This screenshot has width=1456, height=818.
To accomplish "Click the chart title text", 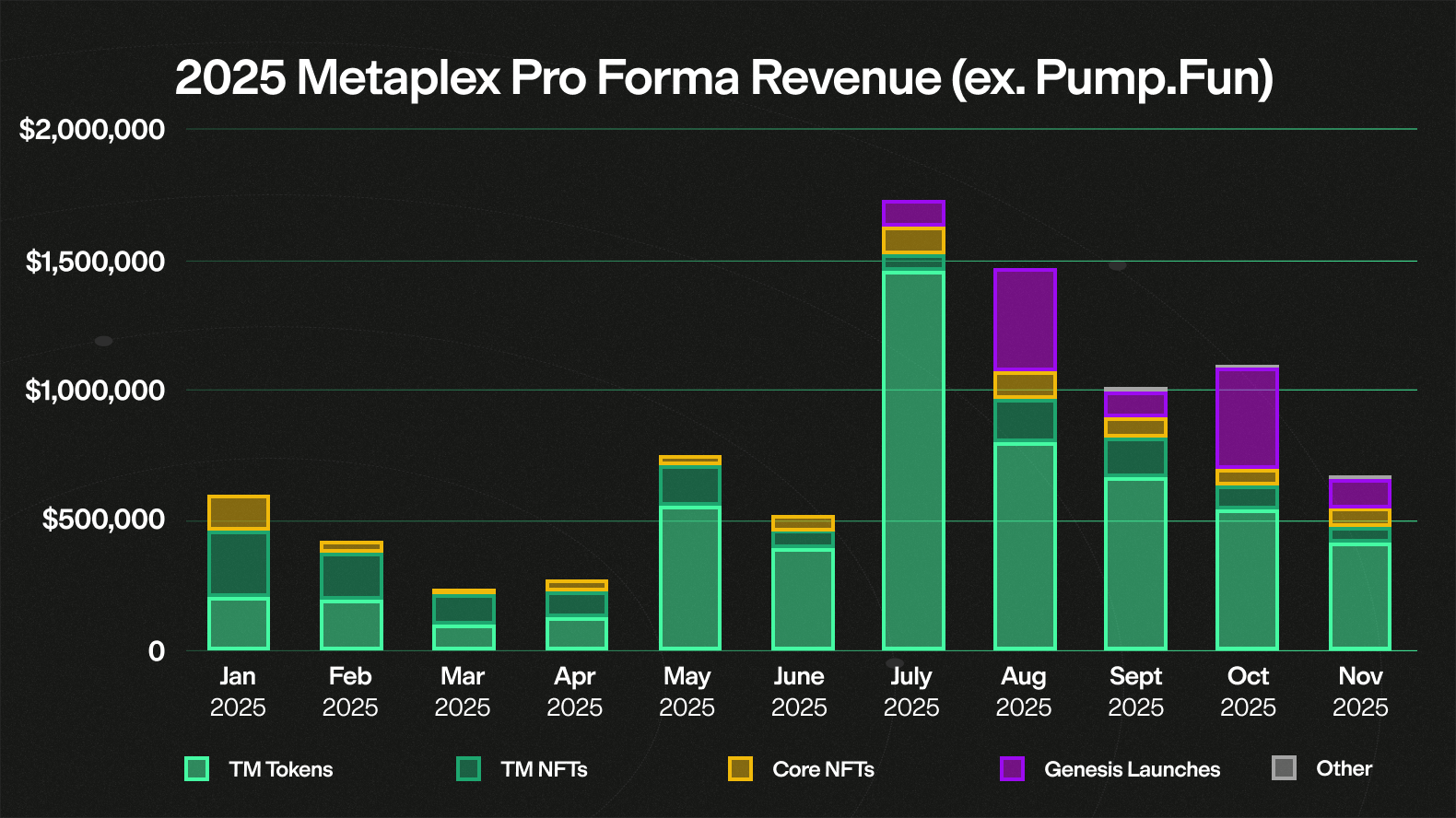I will pyautogui.click(x=723, y=77).
